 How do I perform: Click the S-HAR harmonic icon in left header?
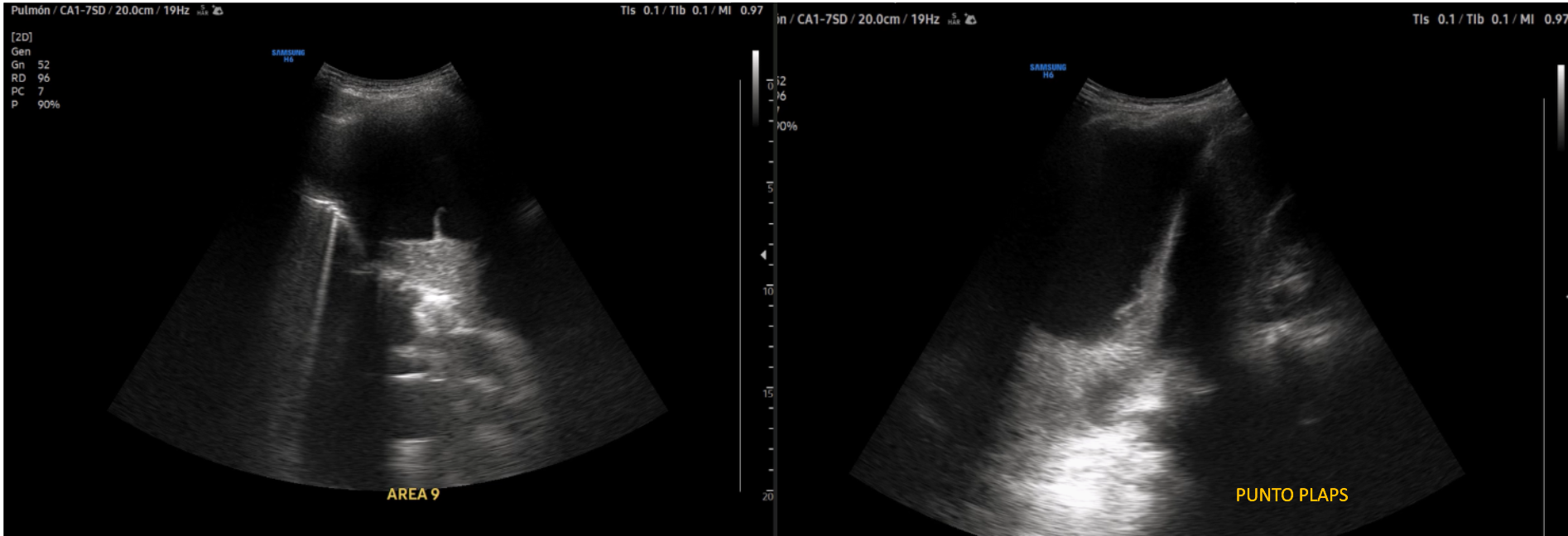(203, 11)
